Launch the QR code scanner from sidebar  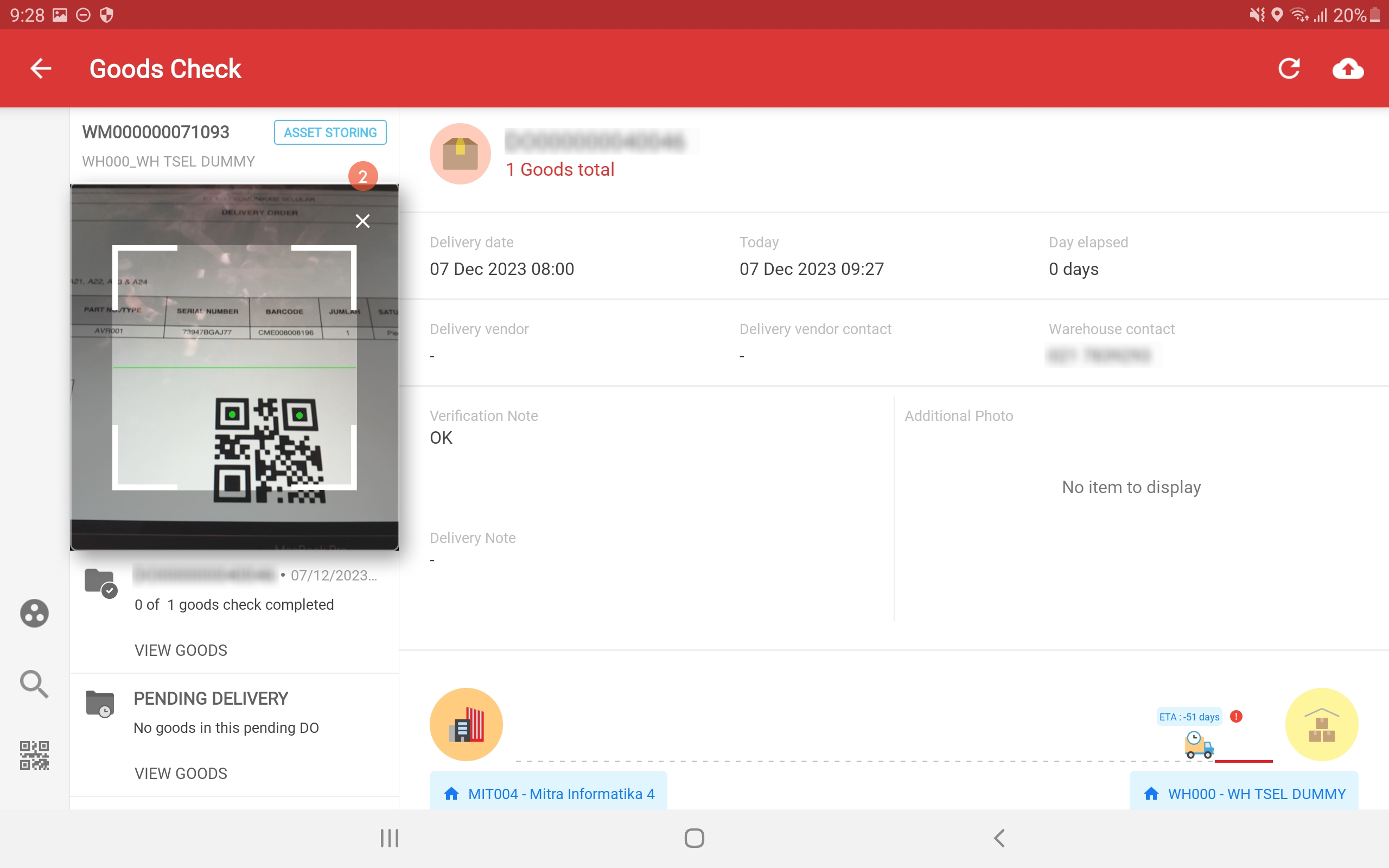[x=34, y=755]
